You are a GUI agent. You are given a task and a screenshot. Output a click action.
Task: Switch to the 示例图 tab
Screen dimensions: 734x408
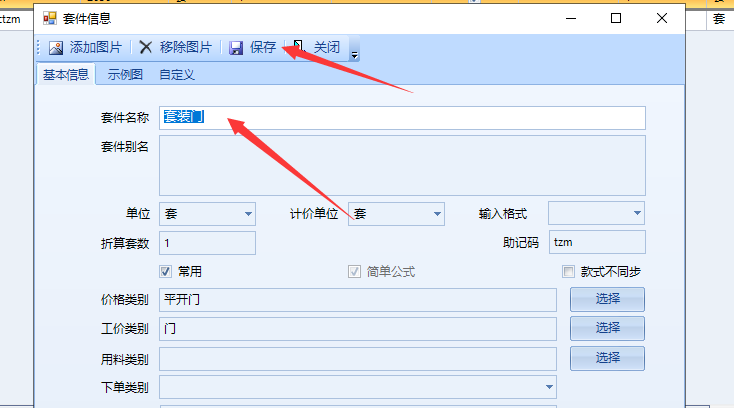pos(125,74)
